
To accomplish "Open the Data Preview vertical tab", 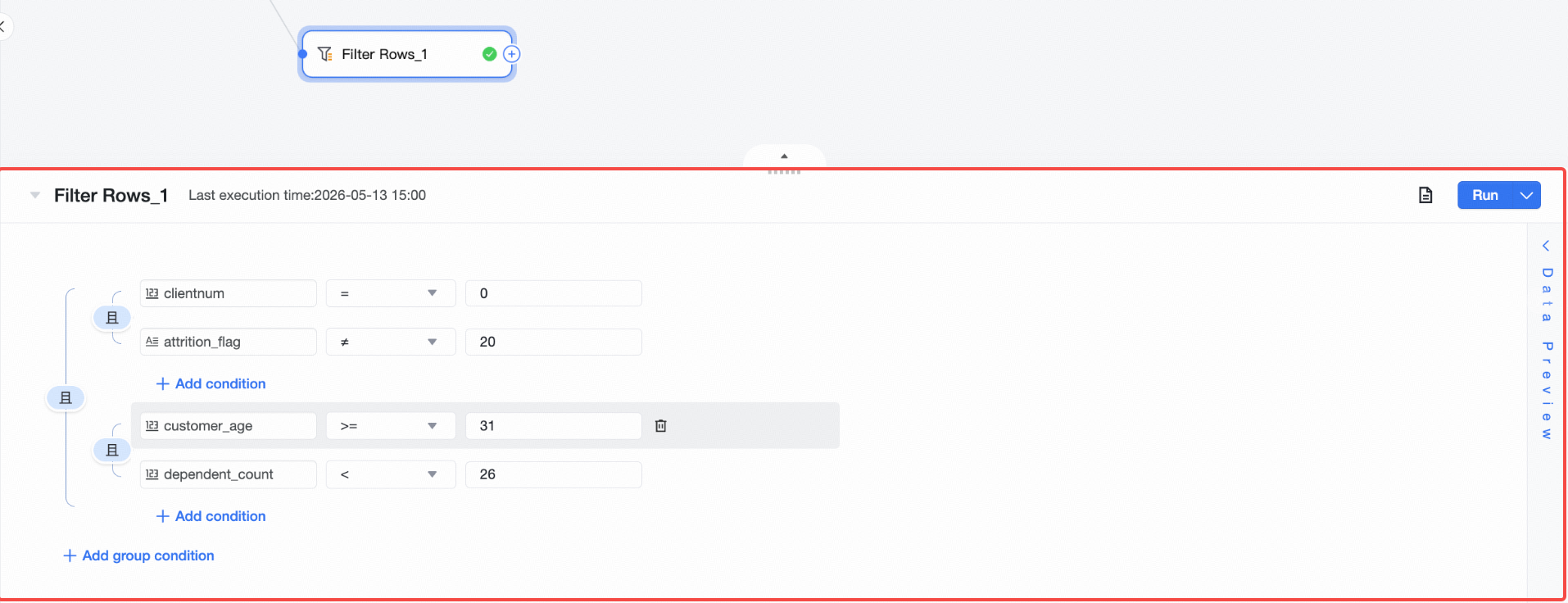I will pos(1547,353).
